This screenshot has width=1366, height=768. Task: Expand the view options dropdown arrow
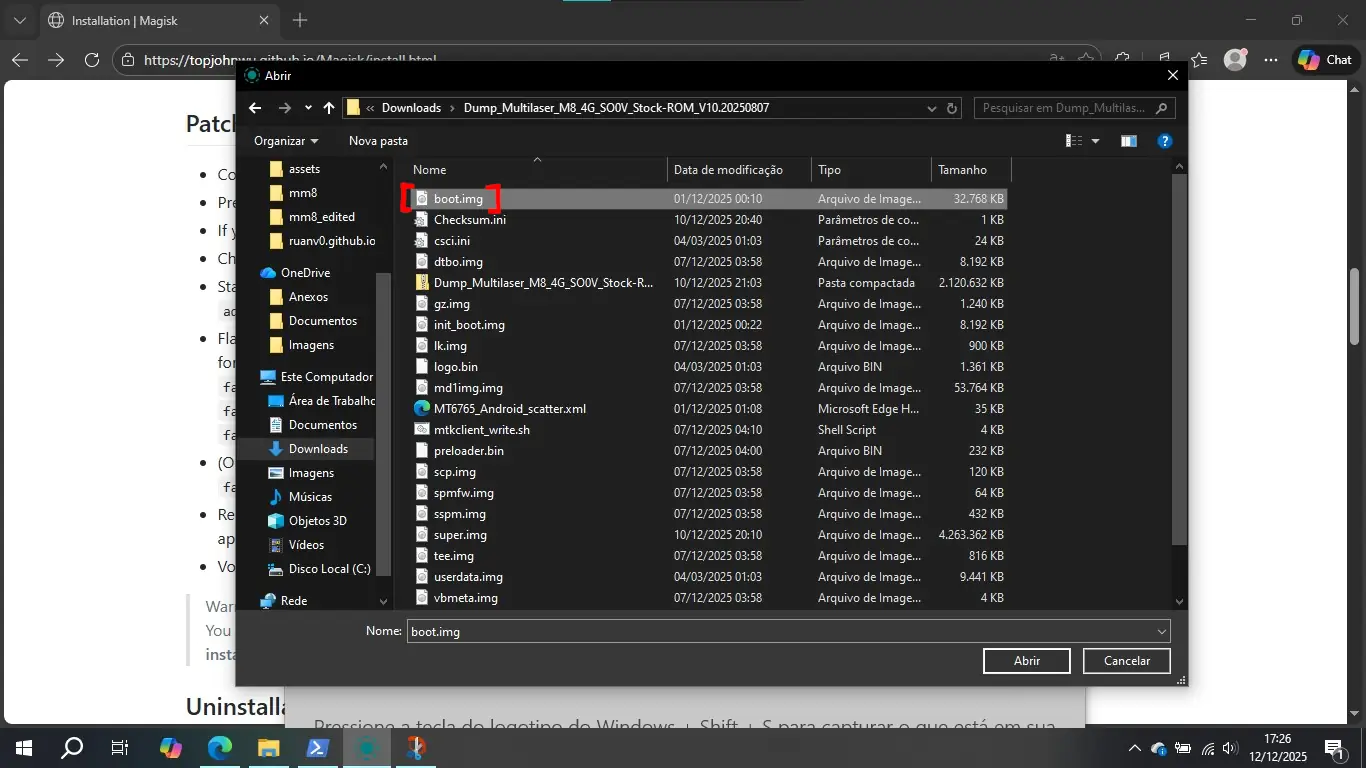click(x=1095, y=141)
